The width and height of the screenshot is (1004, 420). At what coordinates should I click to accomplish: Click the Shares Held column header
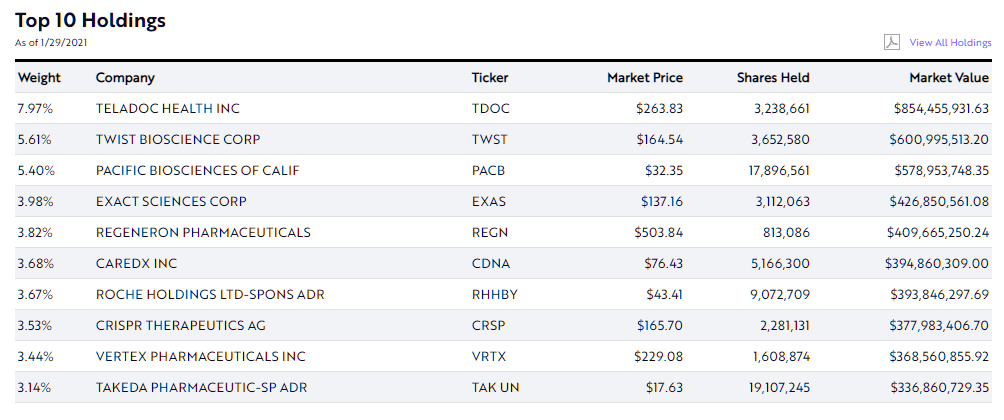(773, 78)
